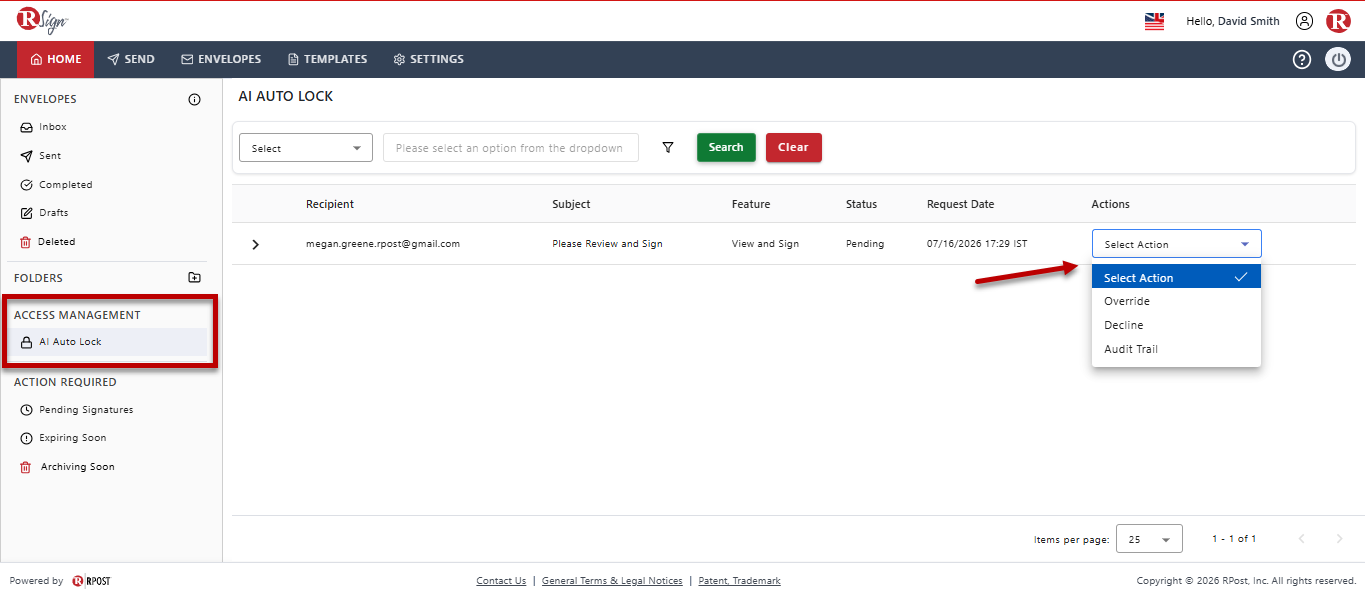Open the search criteria Select dropdown
Viewport: 1365px width, 596px height.
[306, 148]
